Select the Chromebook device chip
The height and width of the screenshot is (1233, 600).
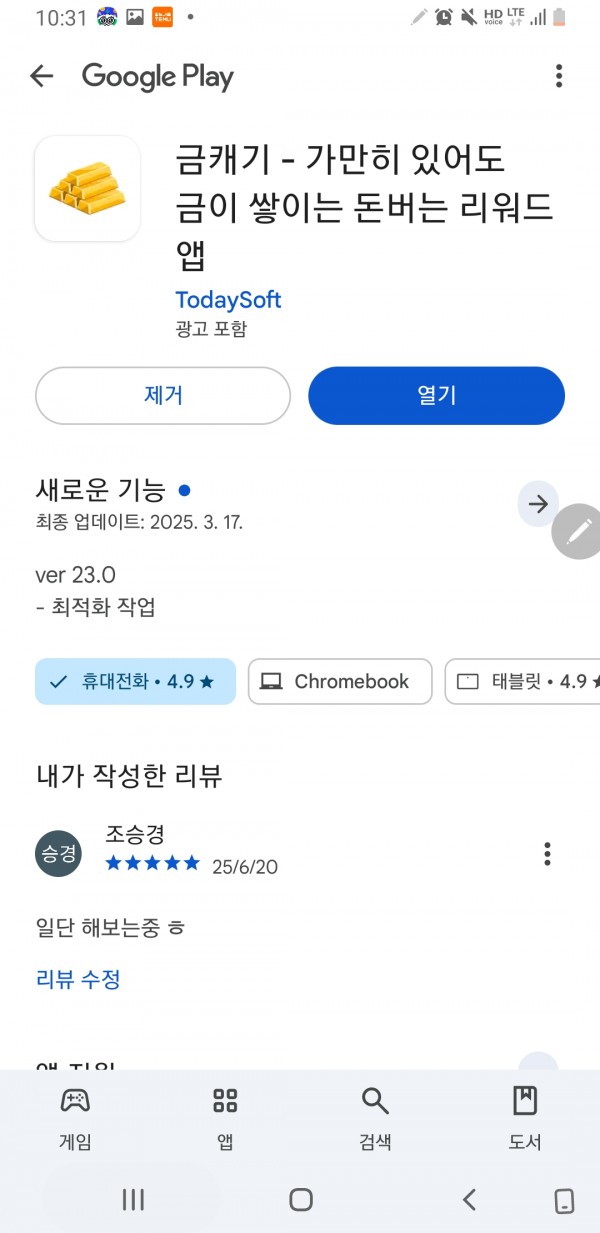340,681
